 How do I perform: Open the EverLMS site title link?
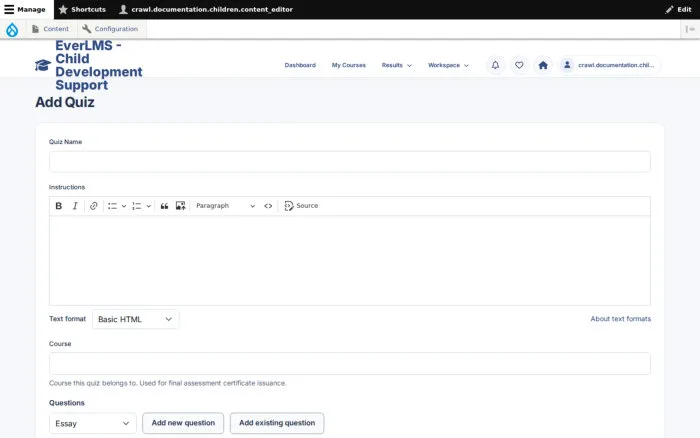(99, 65)
